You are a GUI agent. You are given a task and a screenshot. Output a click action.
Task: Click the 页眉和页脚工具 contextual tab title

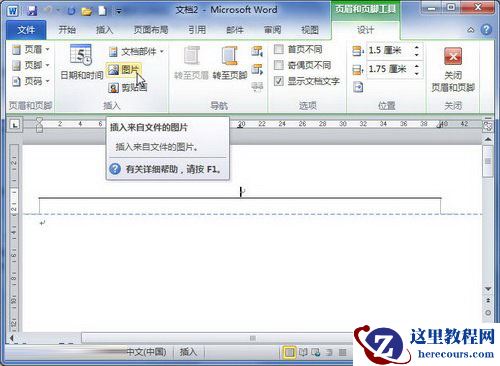click(x=365, y=9)
